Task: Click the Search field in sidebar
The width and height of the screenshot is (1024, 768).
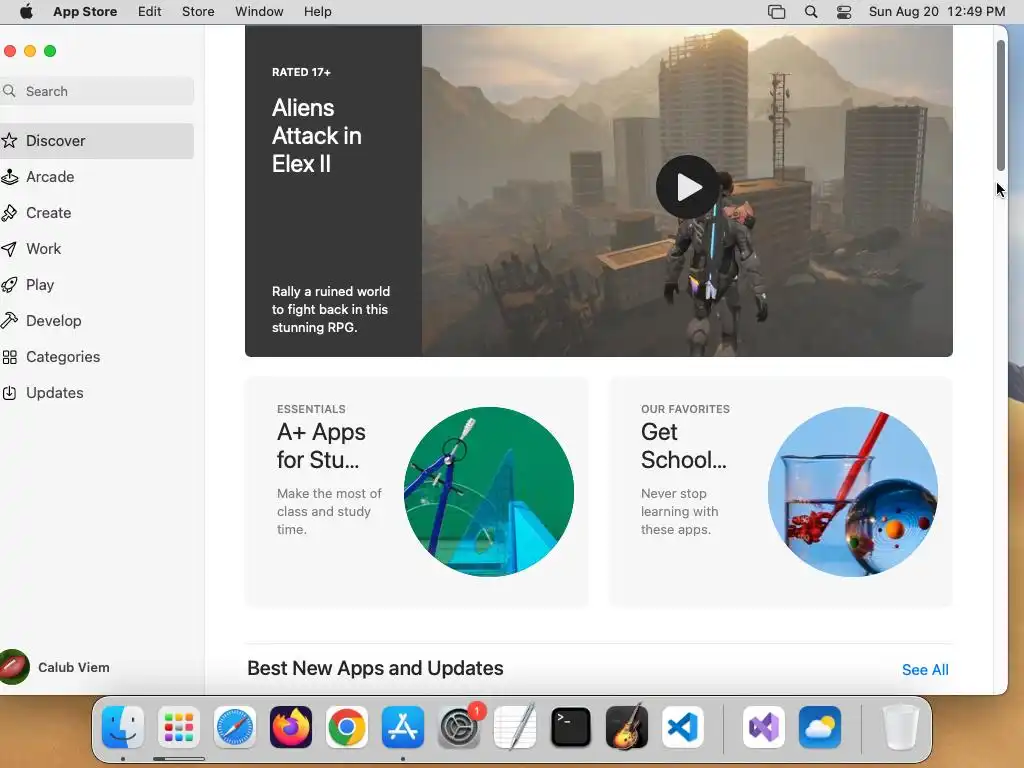Action: pyautogui.click(x=98, y=91)
